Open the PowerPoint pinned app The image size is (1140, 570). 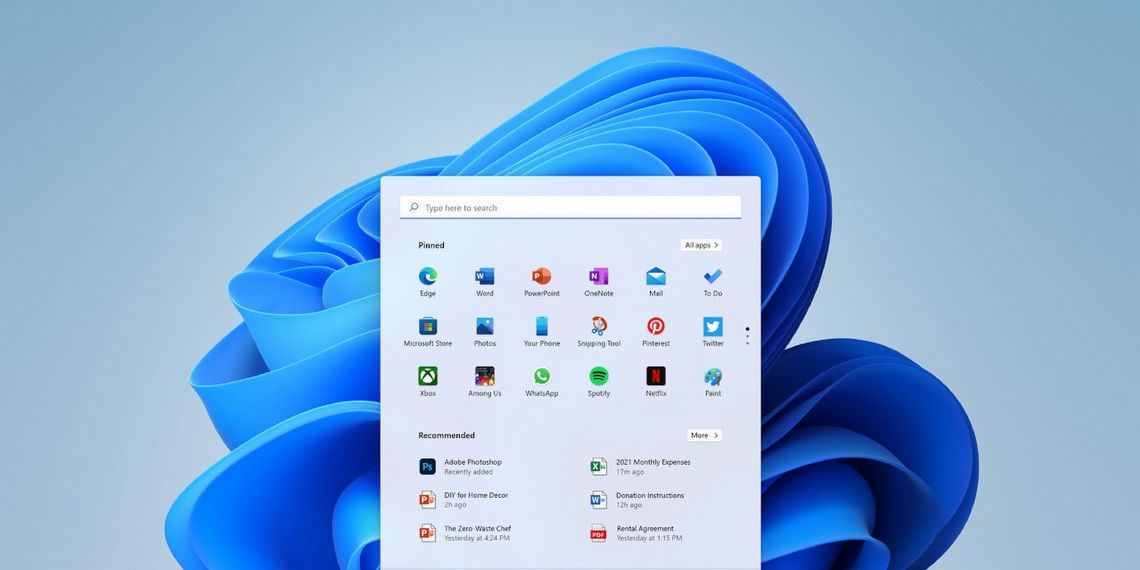coord(542,281)
